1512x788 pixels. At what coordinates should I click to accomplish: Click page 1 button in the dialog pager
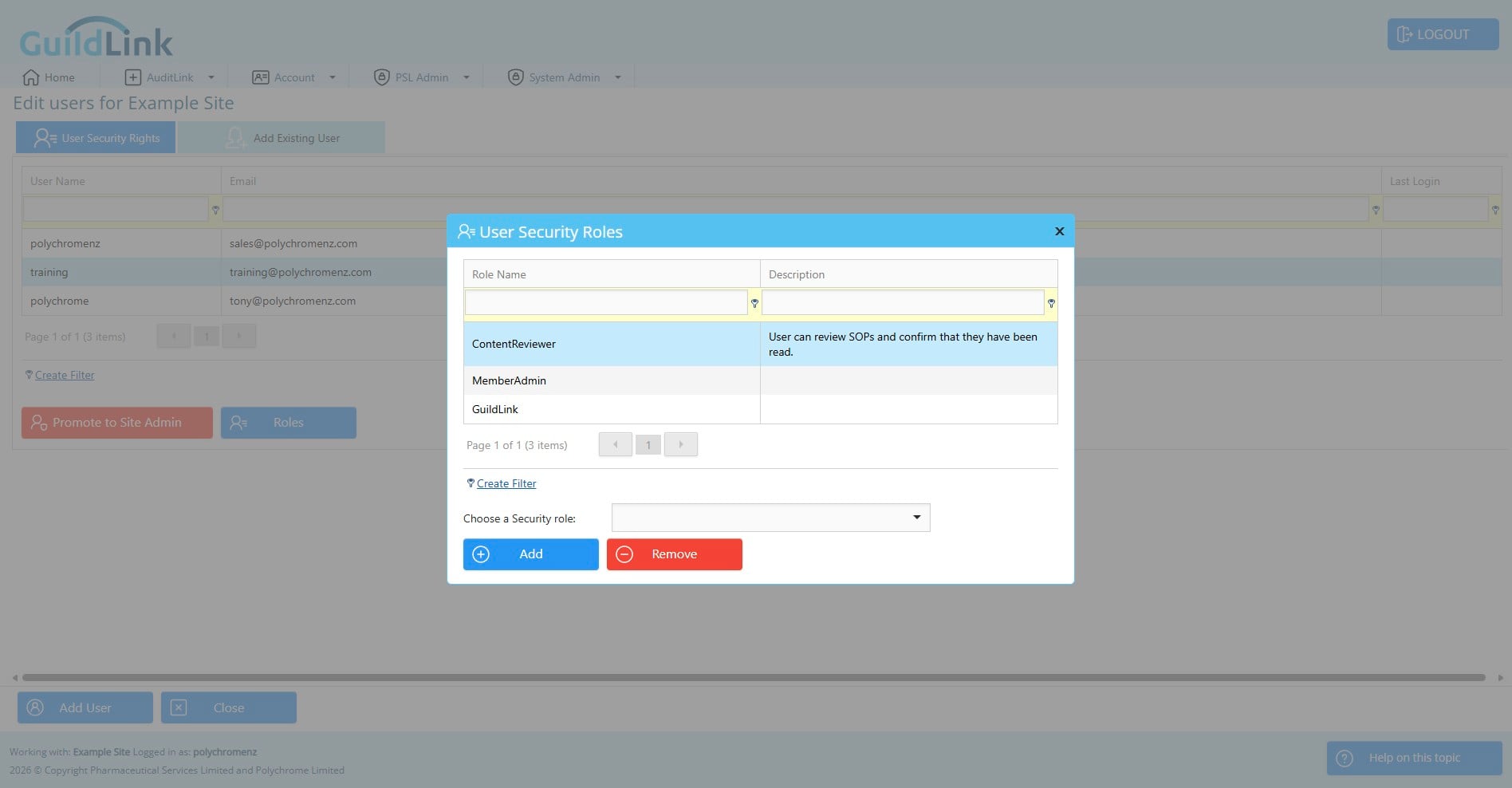[x=648, y=445]
